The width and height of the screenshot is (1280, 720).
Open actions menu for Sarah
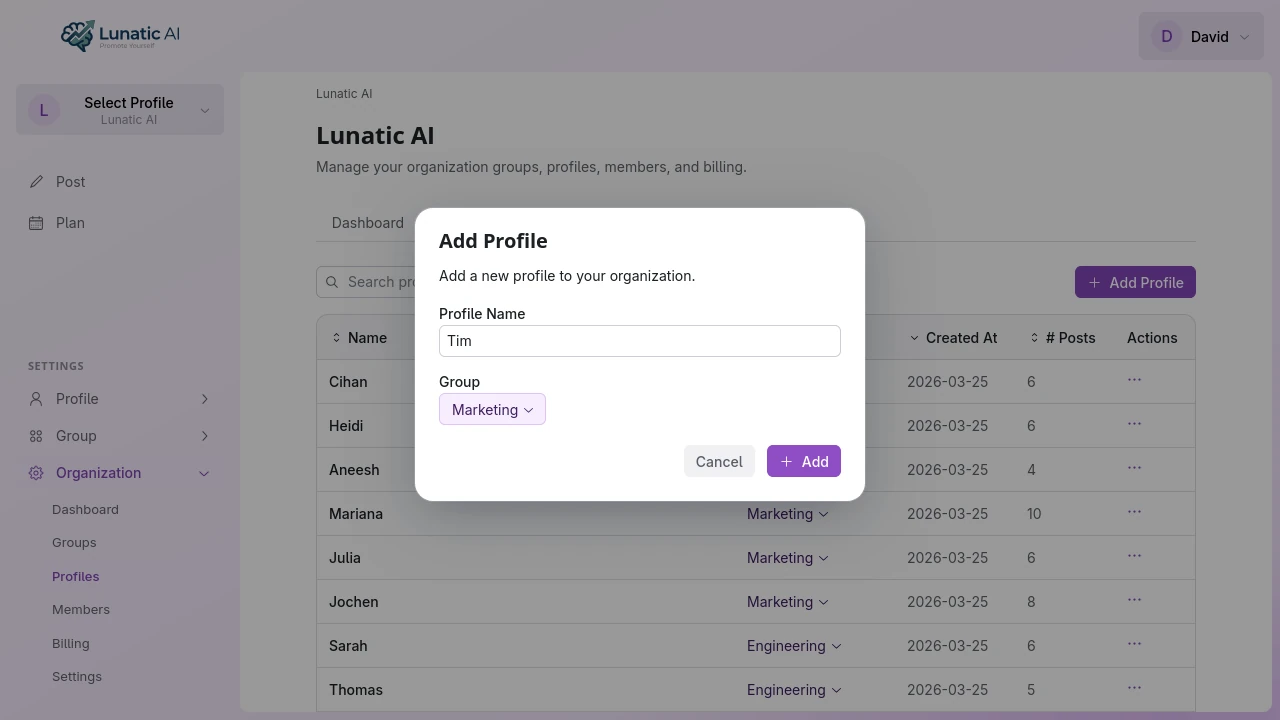click(x=1134, y=644)
